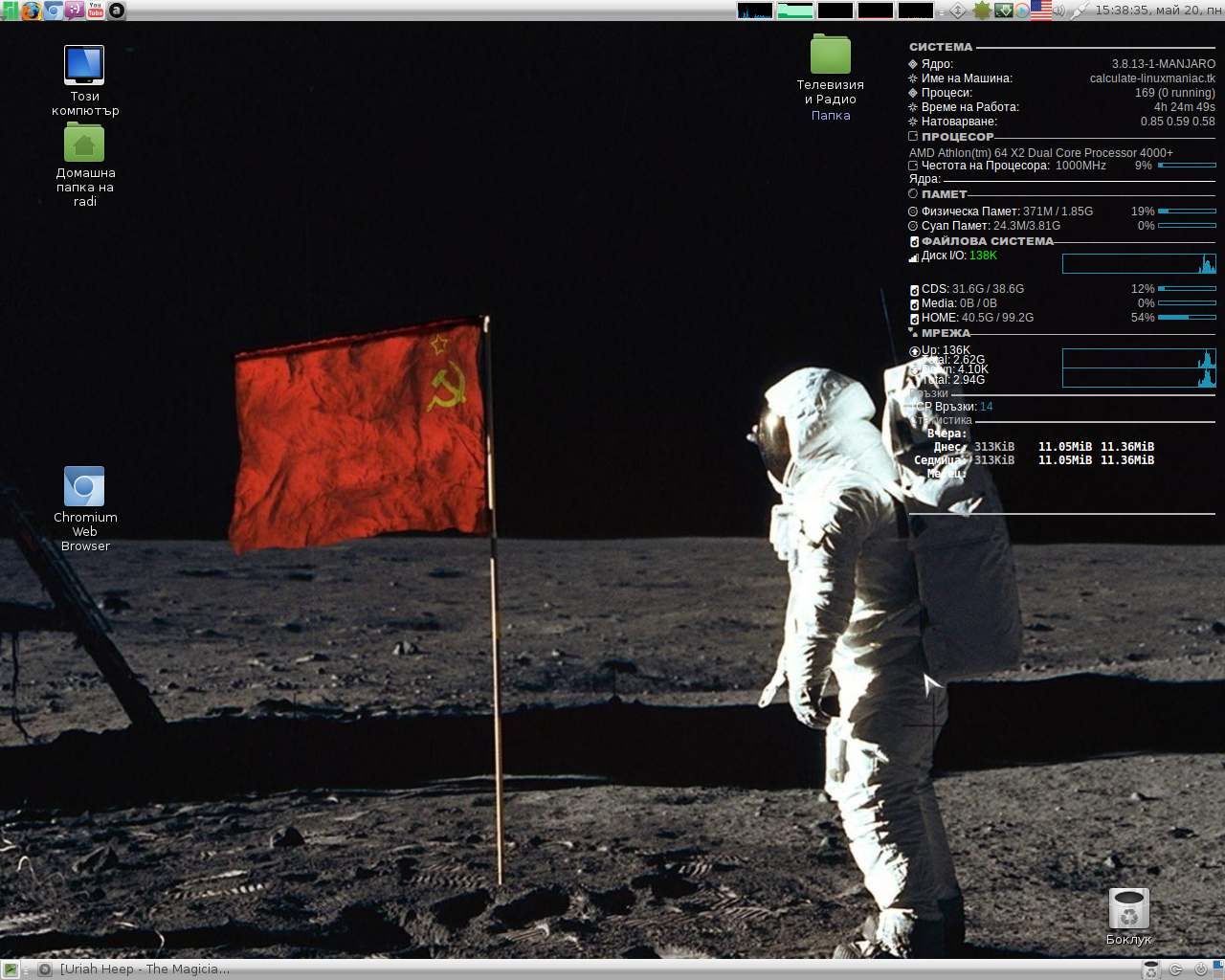1225x980 pixels.
Task: Click the hostname 'calculate-linuxmaniac.tk' text
Action: [1152, 78]
